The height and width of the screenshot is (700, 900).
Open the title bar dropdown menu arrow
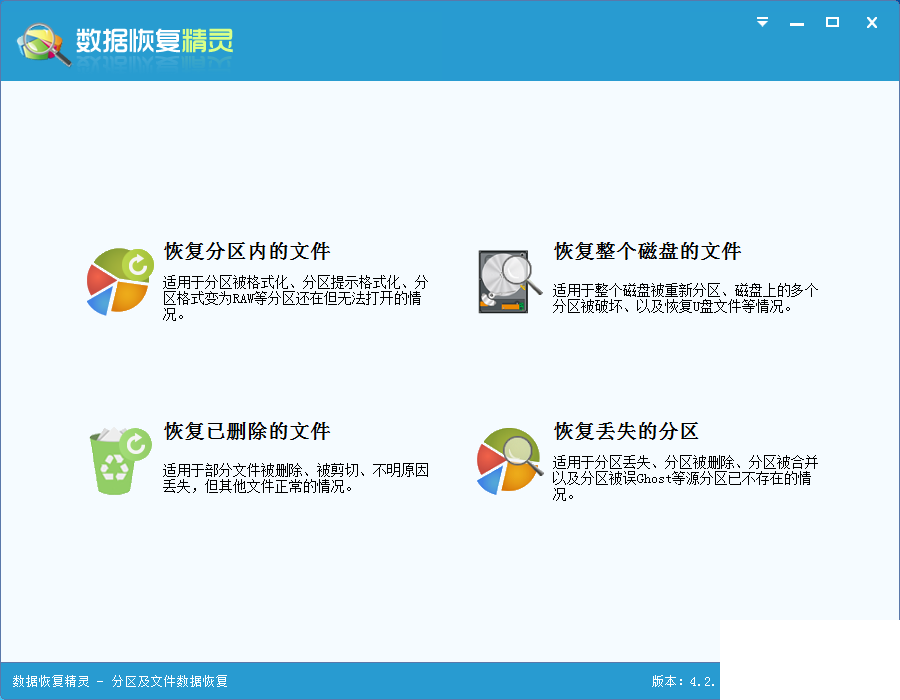[x=762, y=22]
